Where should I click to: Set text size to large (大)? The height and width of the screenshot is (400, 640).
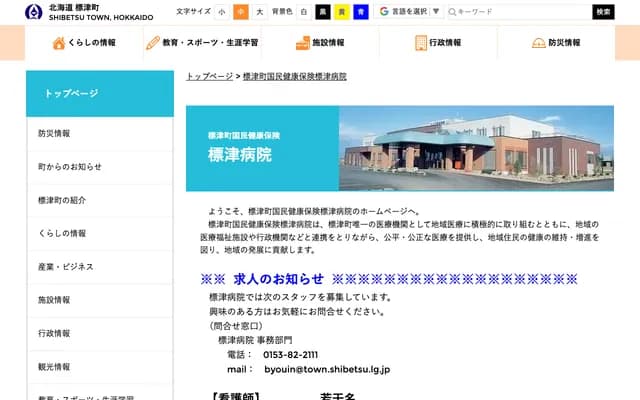point(260,12)
